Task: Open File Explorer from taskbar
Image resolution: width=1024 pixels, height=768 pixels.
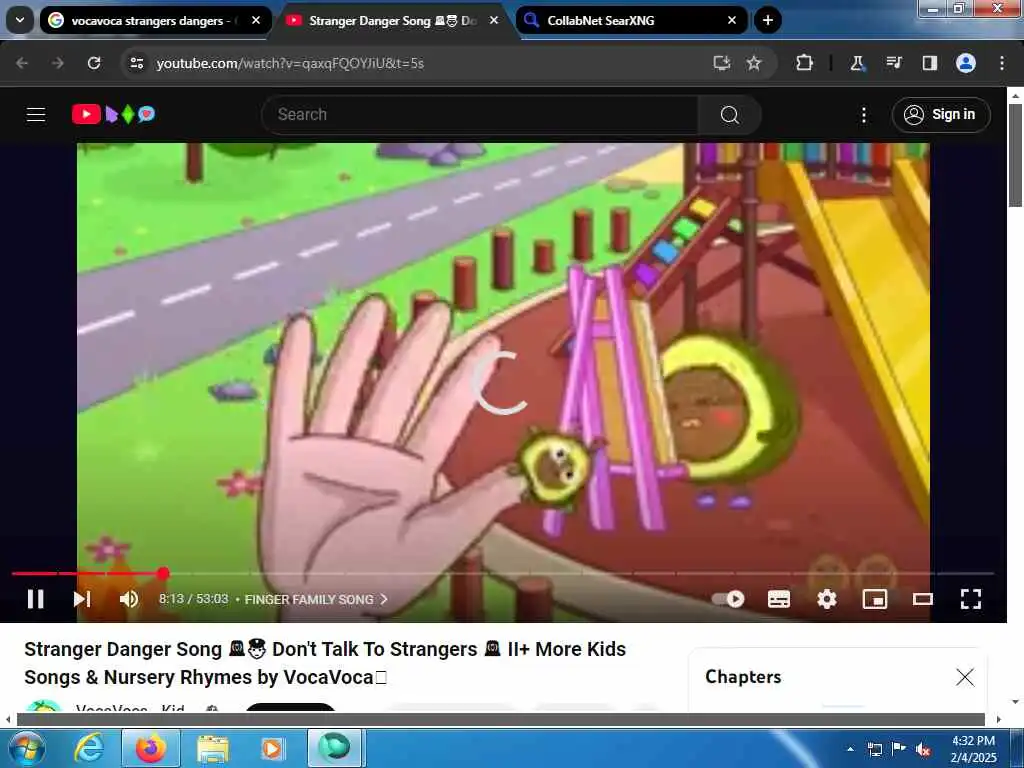Action: click(x=213, y=749)
